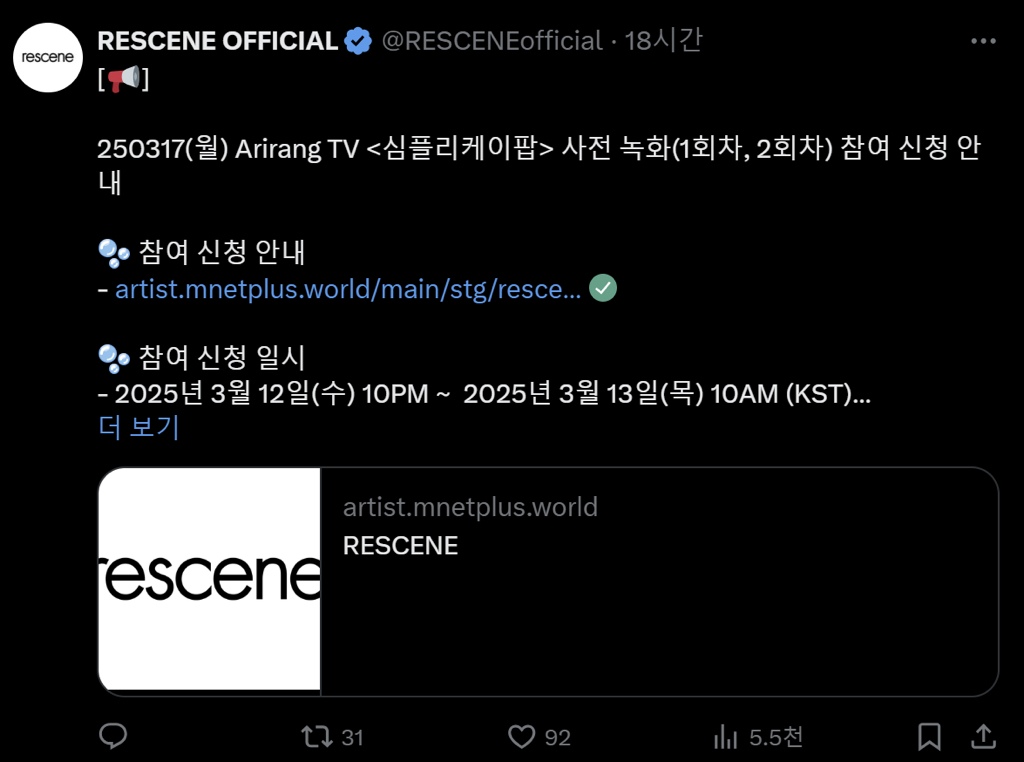1024x762 pixels.
Task: Click the green checkmark beside the link
Action: pos(603,289)
